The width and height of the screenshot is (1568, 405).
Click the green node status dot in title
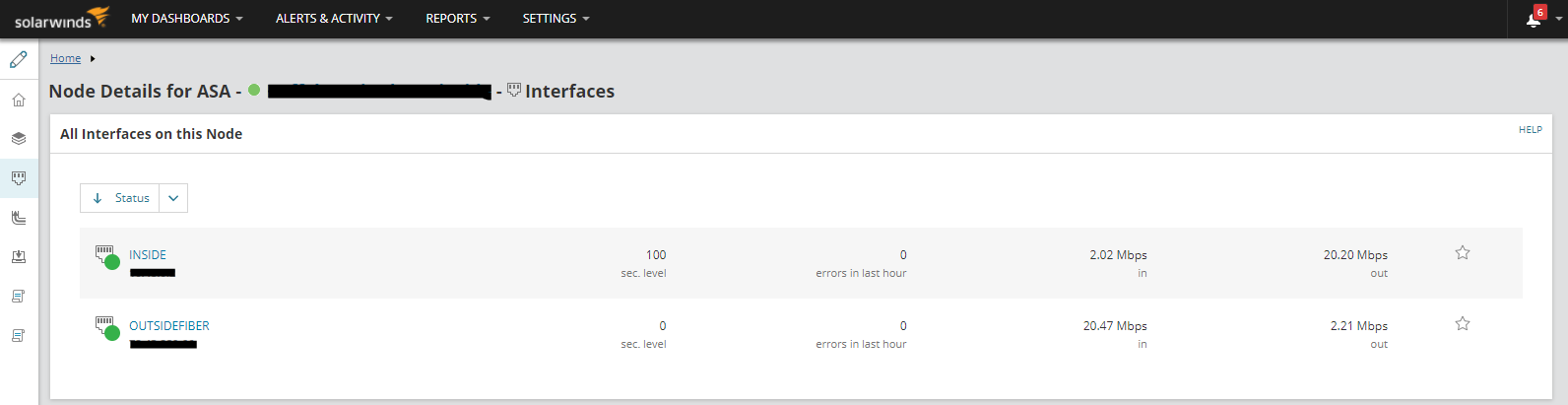(x=254, y=90)
